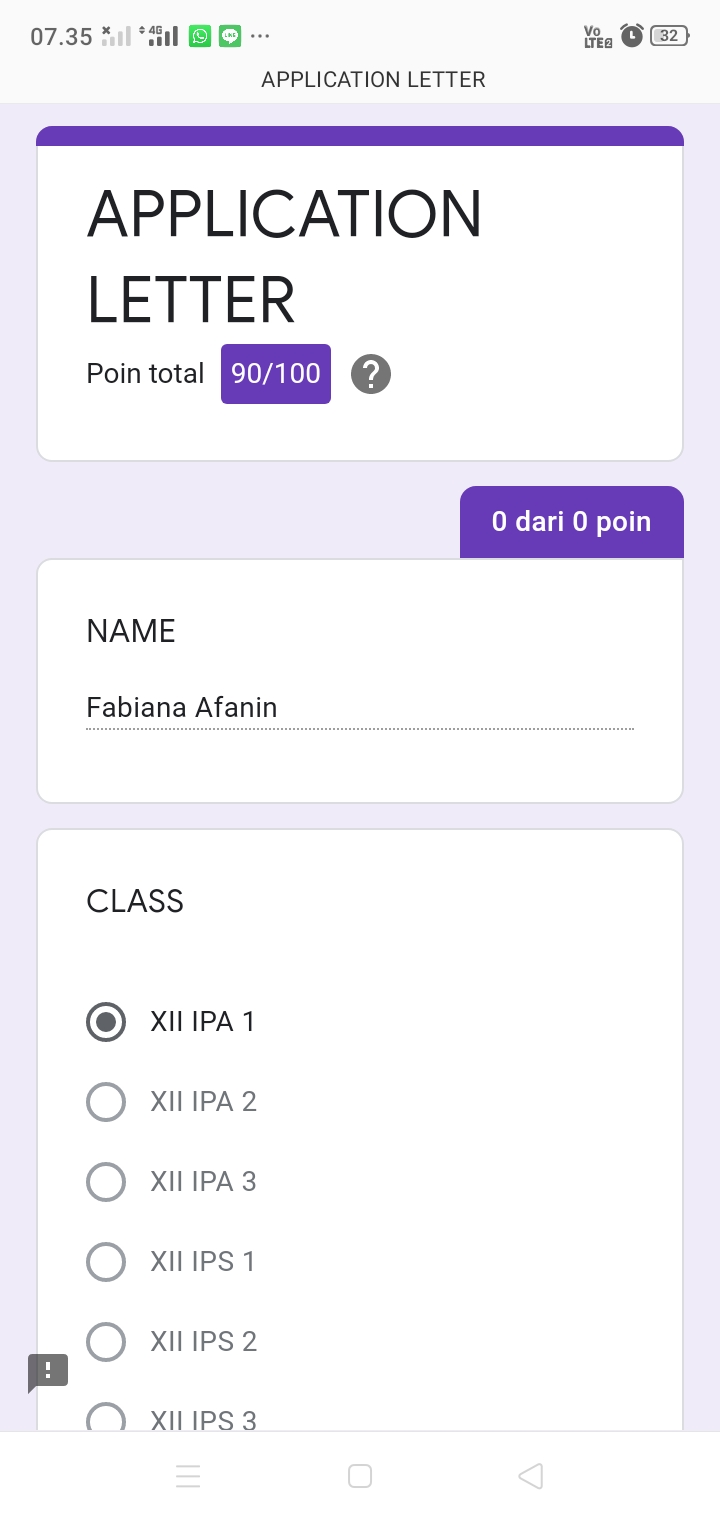Tap the 0 dari 0 poin label

click(571, 522)
